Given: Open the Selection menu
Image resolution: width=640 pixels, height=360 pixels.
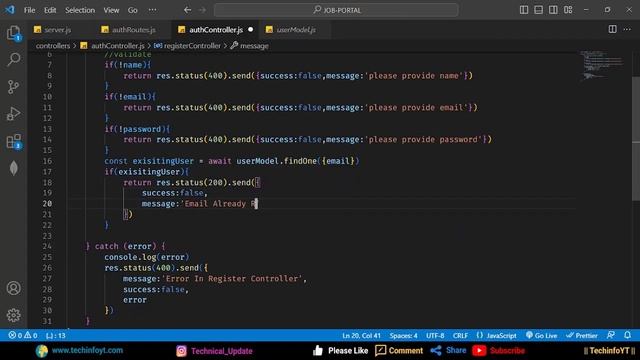Looking at the screenshot, I should [x=80, y=10].
